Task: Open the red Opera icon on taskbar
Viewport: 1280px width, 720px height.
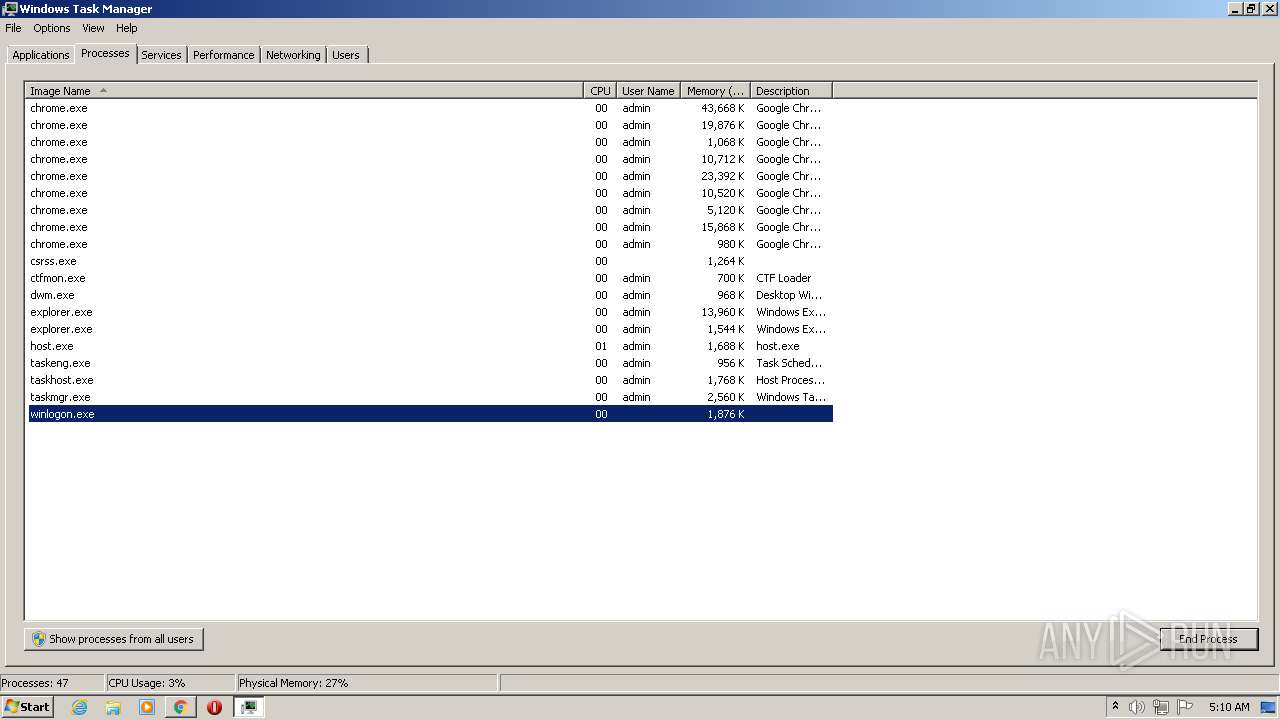Action: (214, 707)
